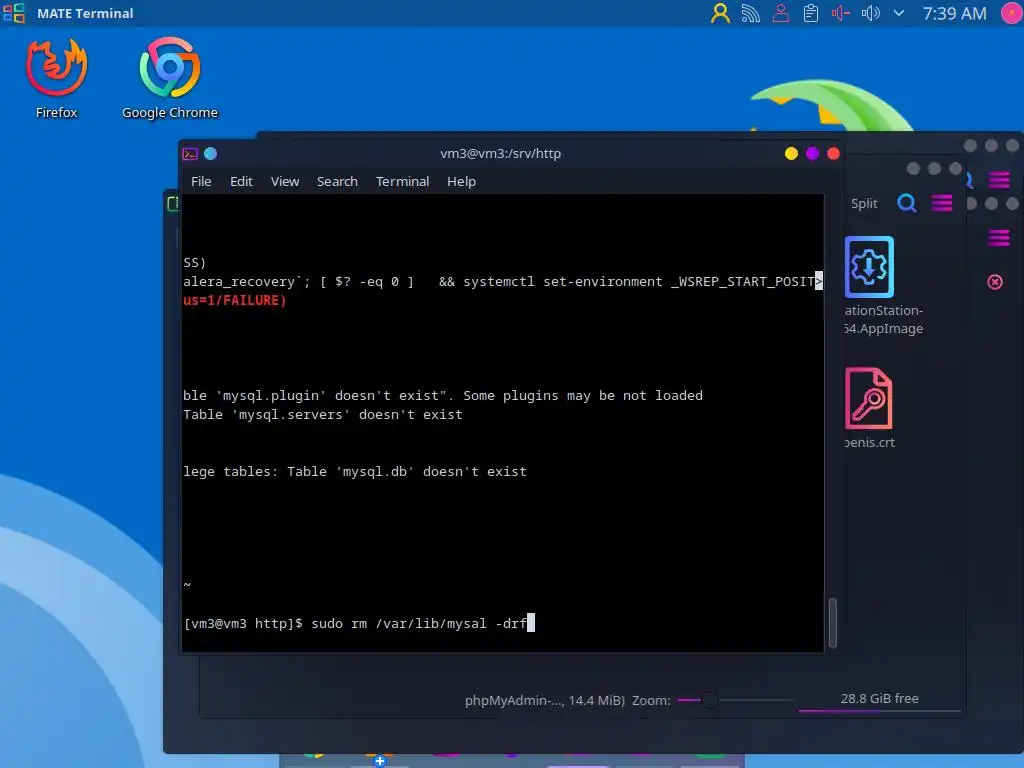Screen dimensions: 1024x768
Task: Click the pink round session icon in panel corner
Action: (1012, 13)
